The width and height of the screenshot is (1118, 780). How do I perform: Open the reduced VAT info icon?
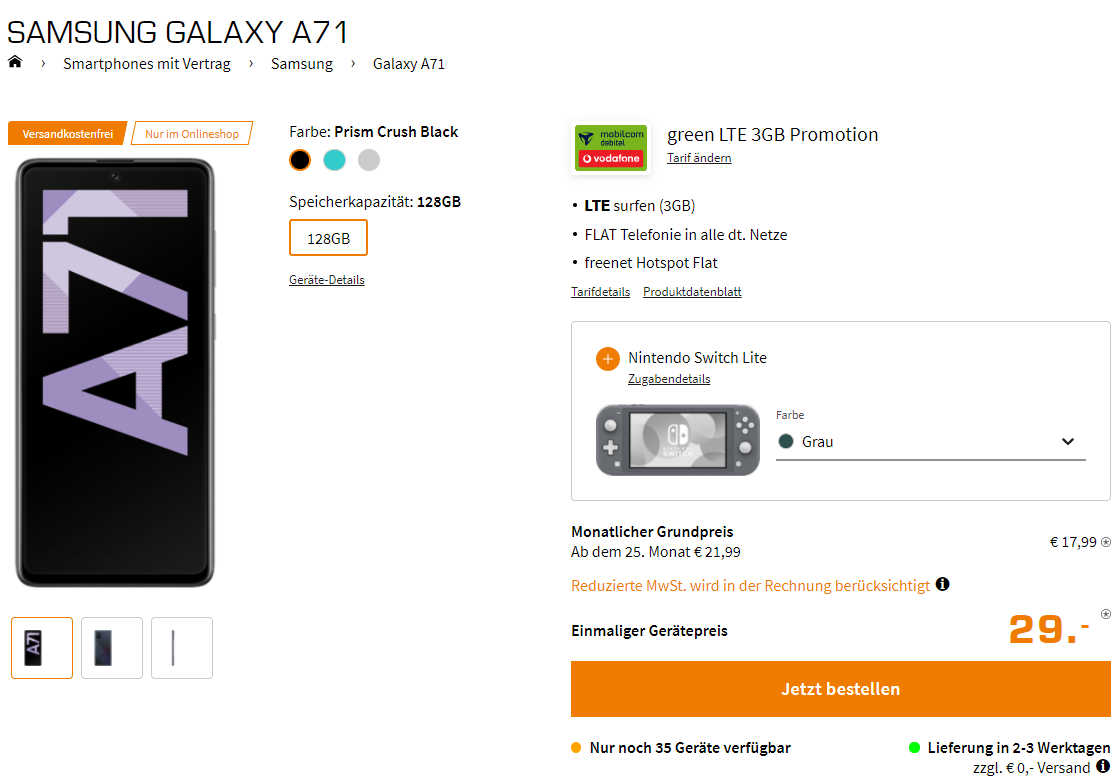coord(942,584)
